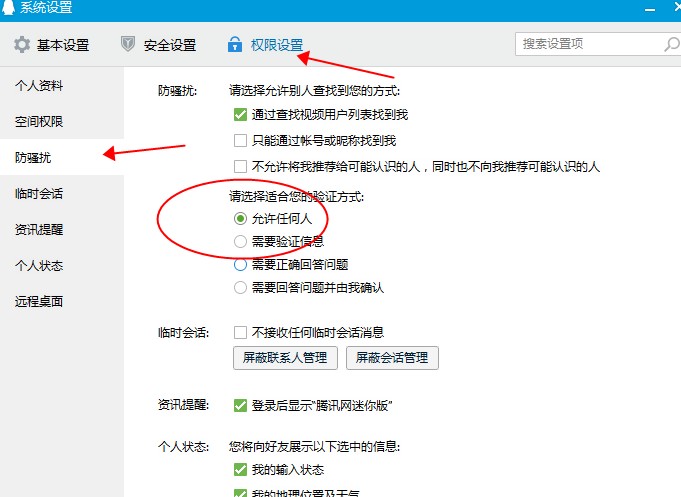Viewport: 681px width, 497px height.
Task: Select 临时会话 in the sidebar
Action: tap(39, 193)
